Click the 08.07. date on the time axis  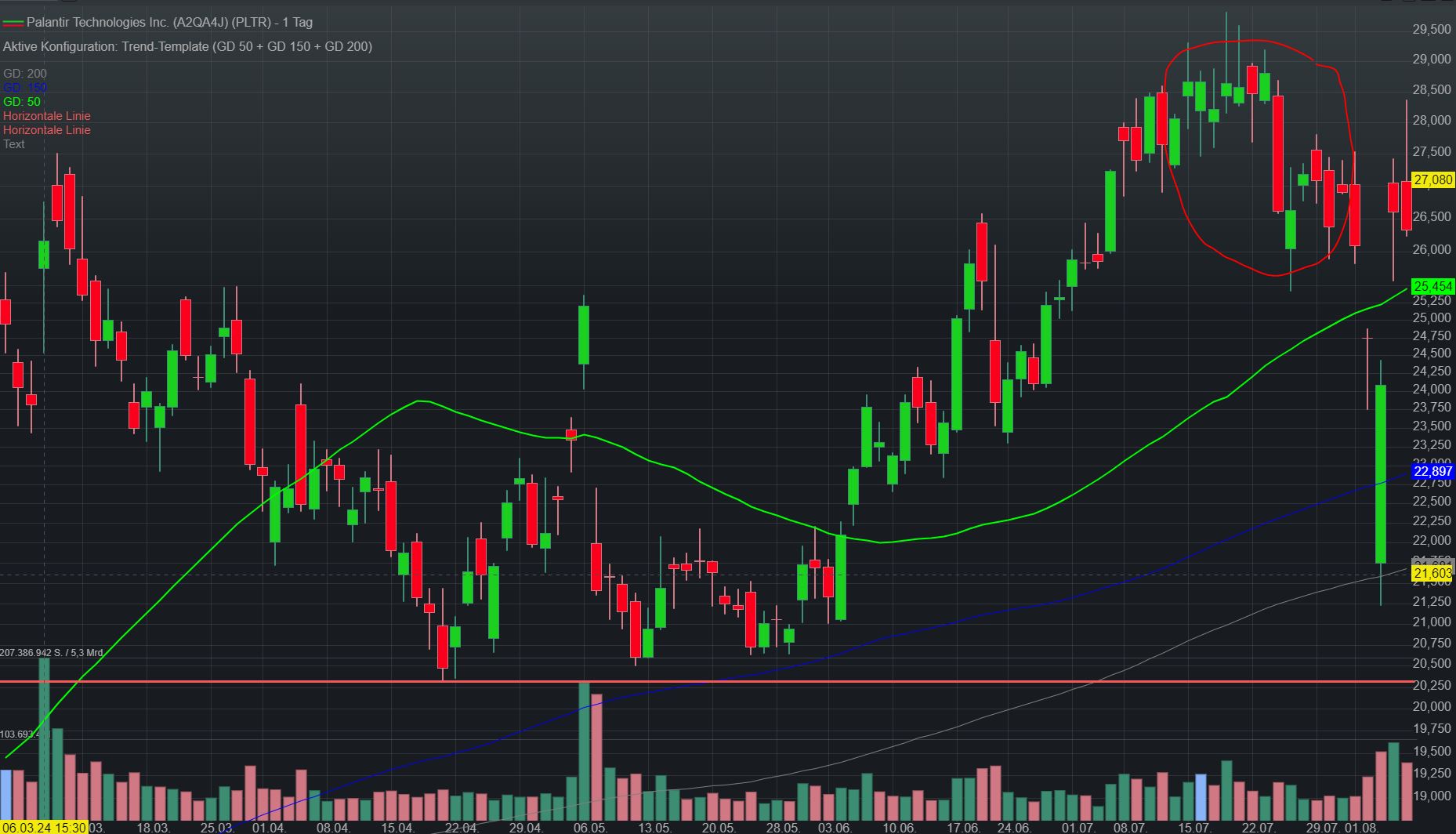pyautogui.click(x=1129, y=828)
